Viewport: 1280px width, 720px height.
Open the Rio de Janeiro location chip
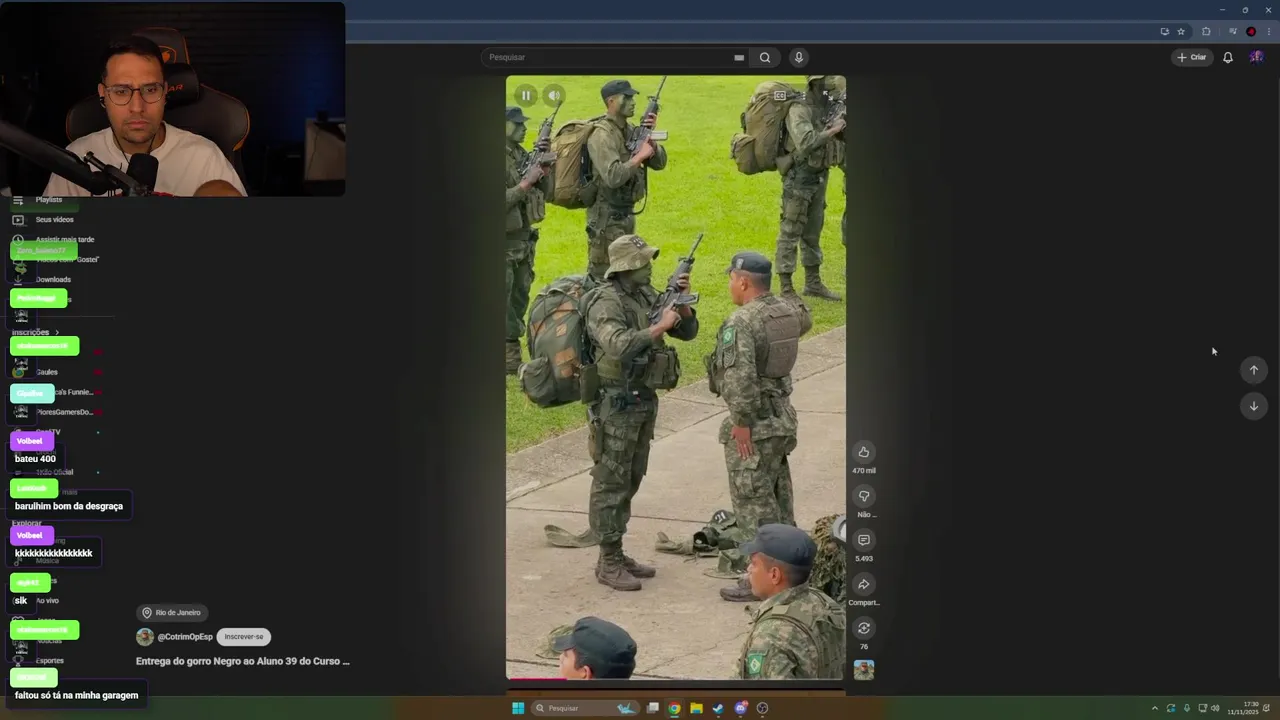pyautogui.click(x=171, y=612)
